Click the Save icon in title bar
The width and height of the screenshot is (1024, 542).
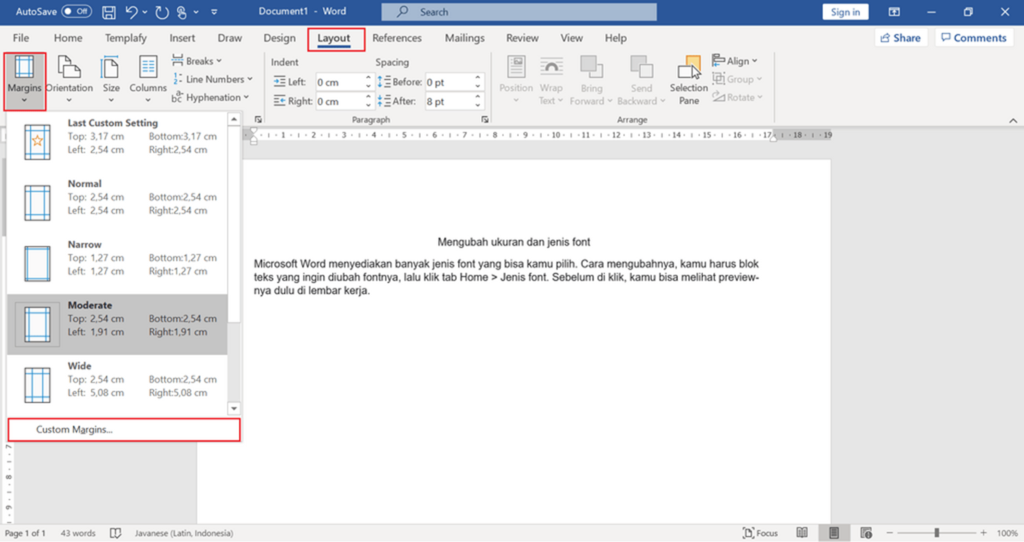(x=107, y=12)
